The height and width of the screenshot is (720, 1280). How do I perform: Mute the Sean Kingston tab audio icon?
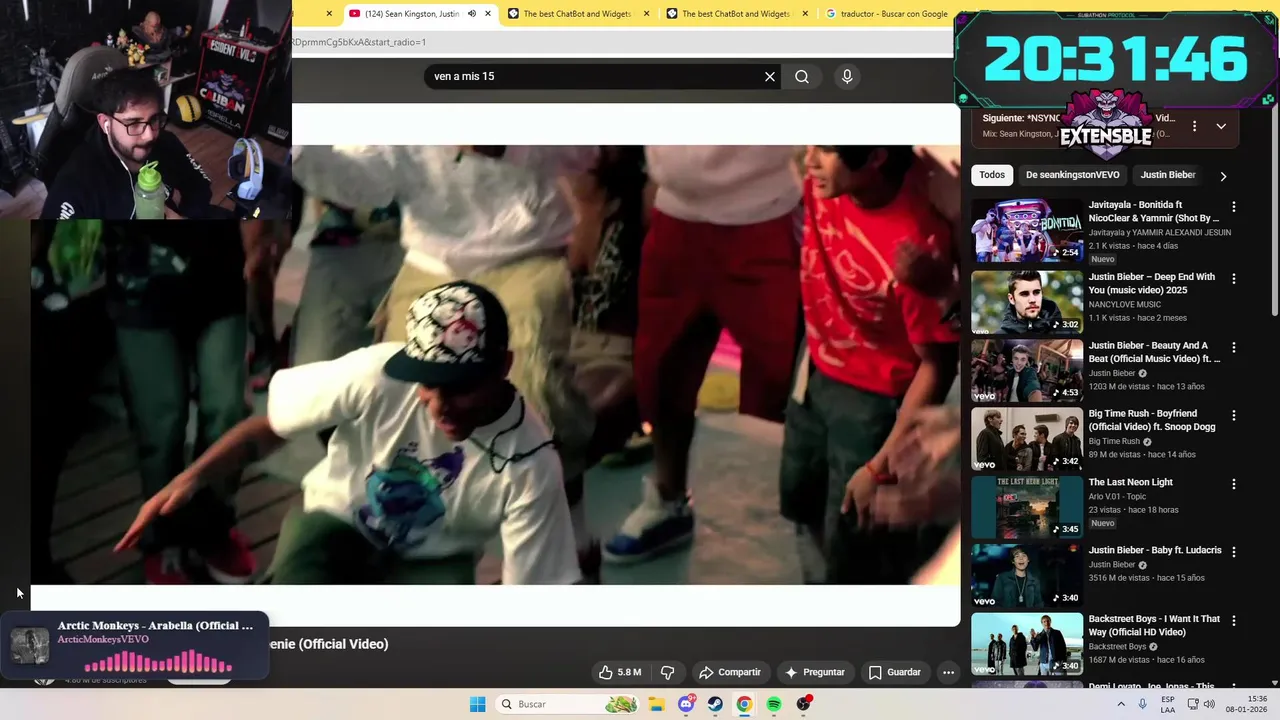[x=471, y=14]
